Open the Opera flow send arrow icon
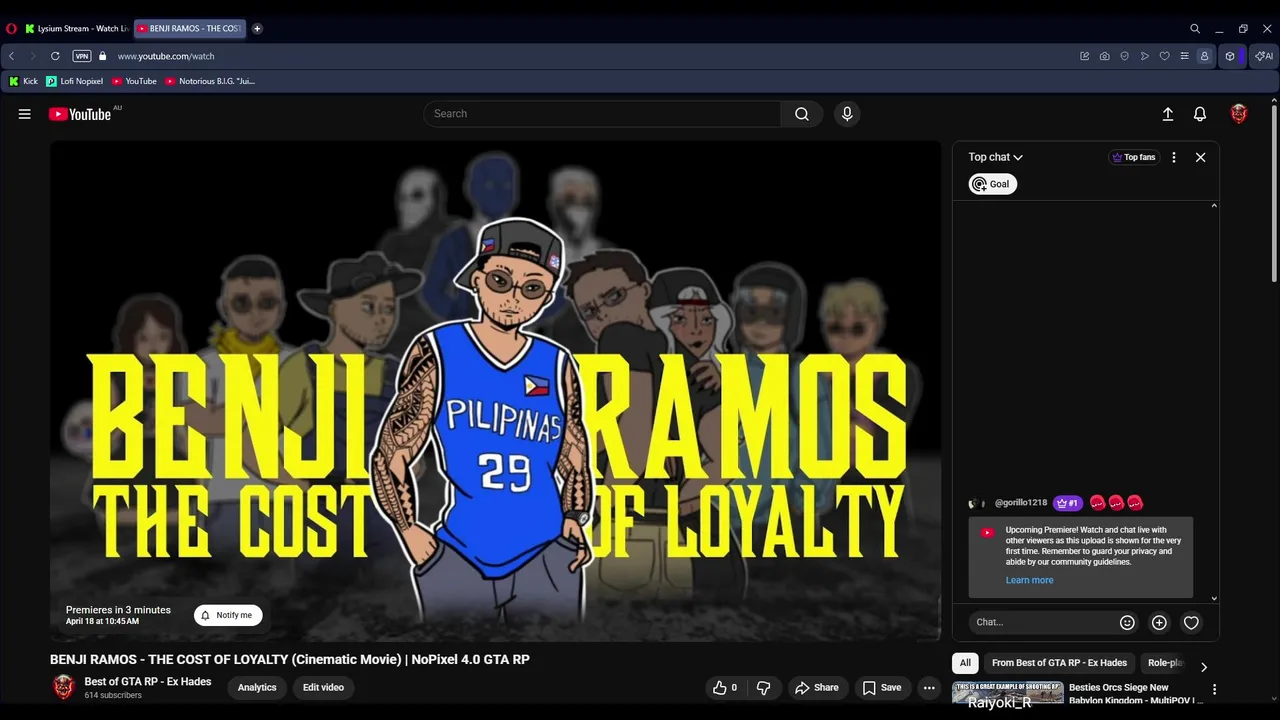 pos(1144,56)
